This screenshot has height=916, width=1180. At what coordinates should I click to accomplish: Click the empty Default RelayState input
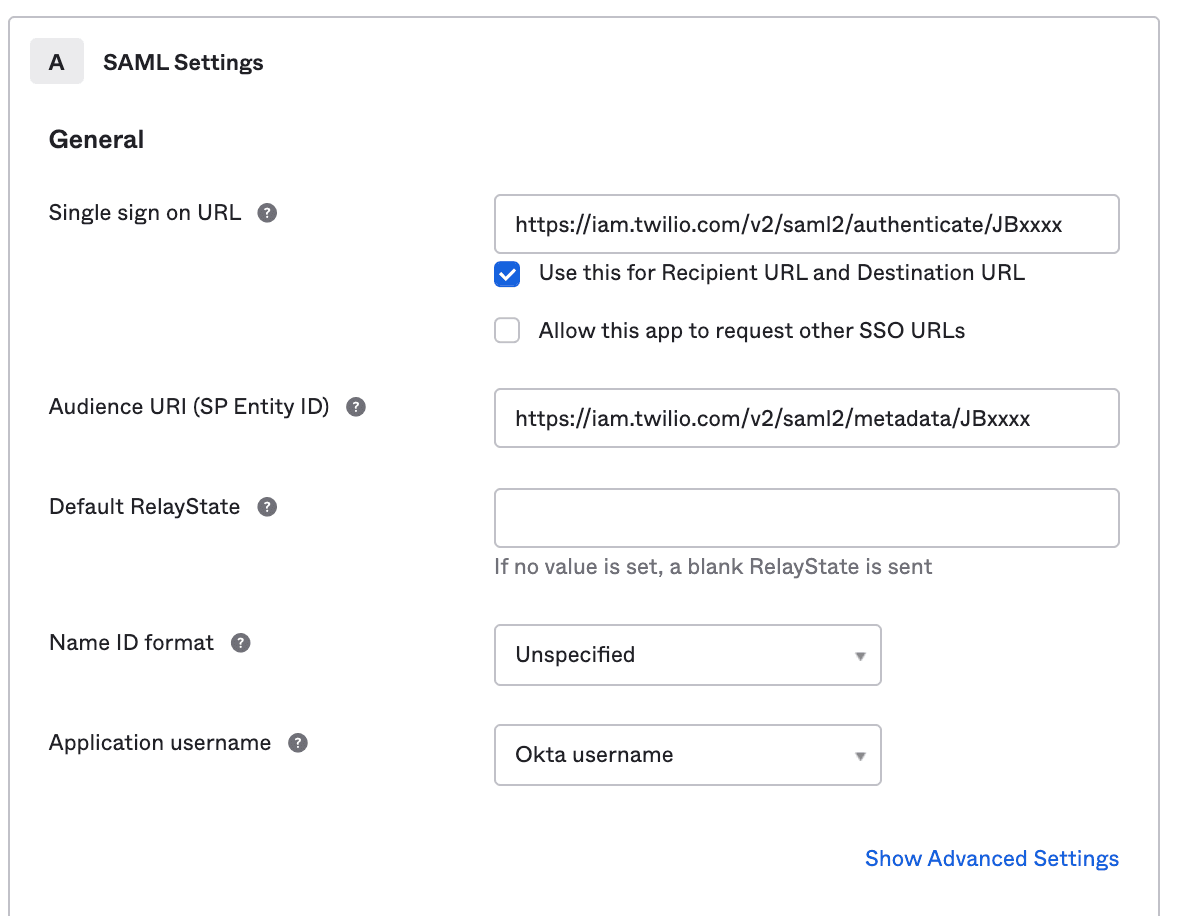click(806, 517)
